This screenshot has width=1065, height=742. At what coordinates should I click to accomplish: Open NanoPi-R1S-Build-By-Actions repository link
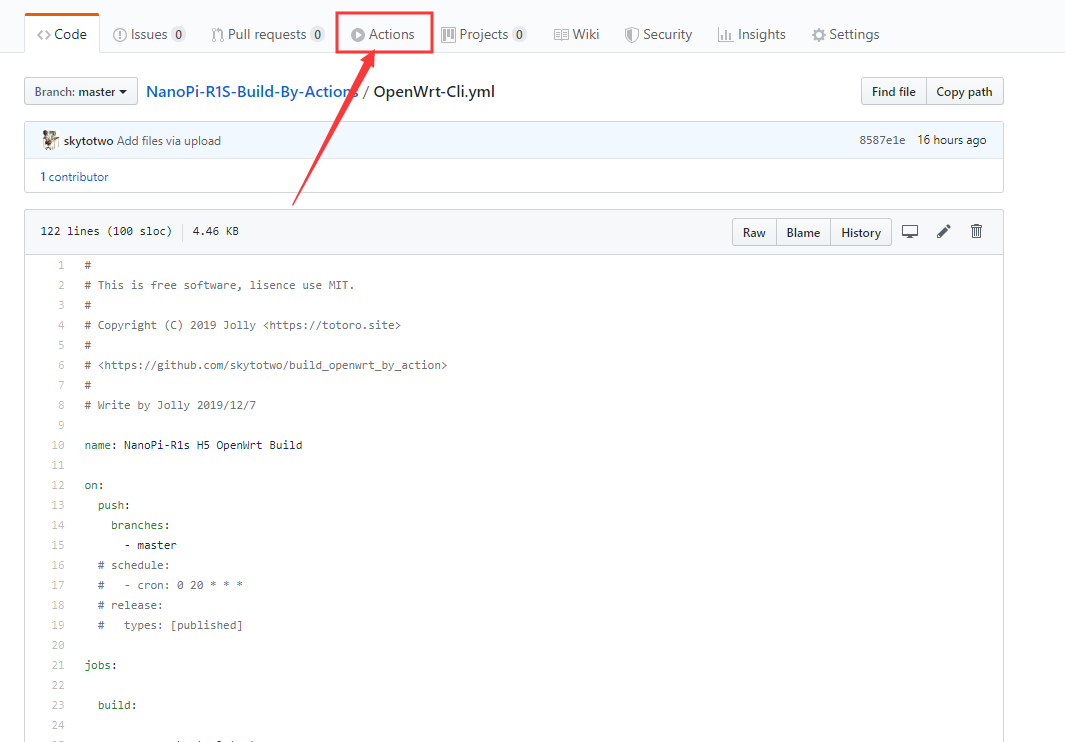(252, 92)
